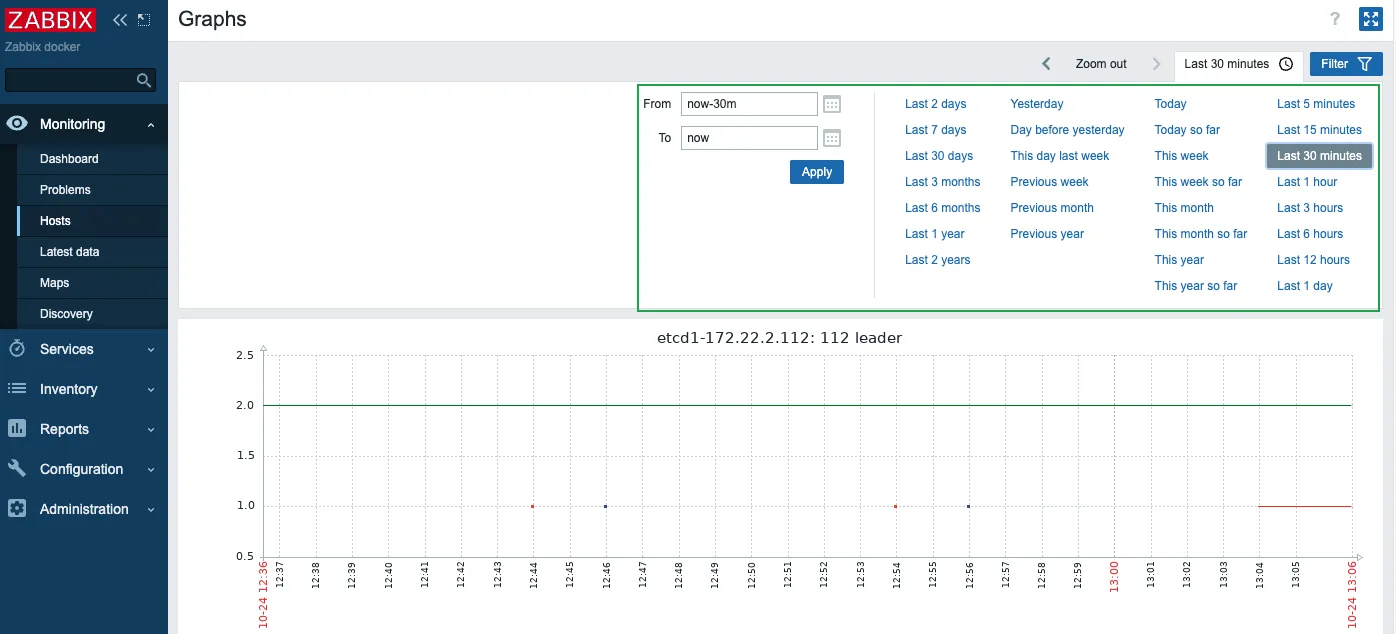Select the Last 2 days time range
1396x634 pixels.
pyautogui.click(x=936, y=103)
